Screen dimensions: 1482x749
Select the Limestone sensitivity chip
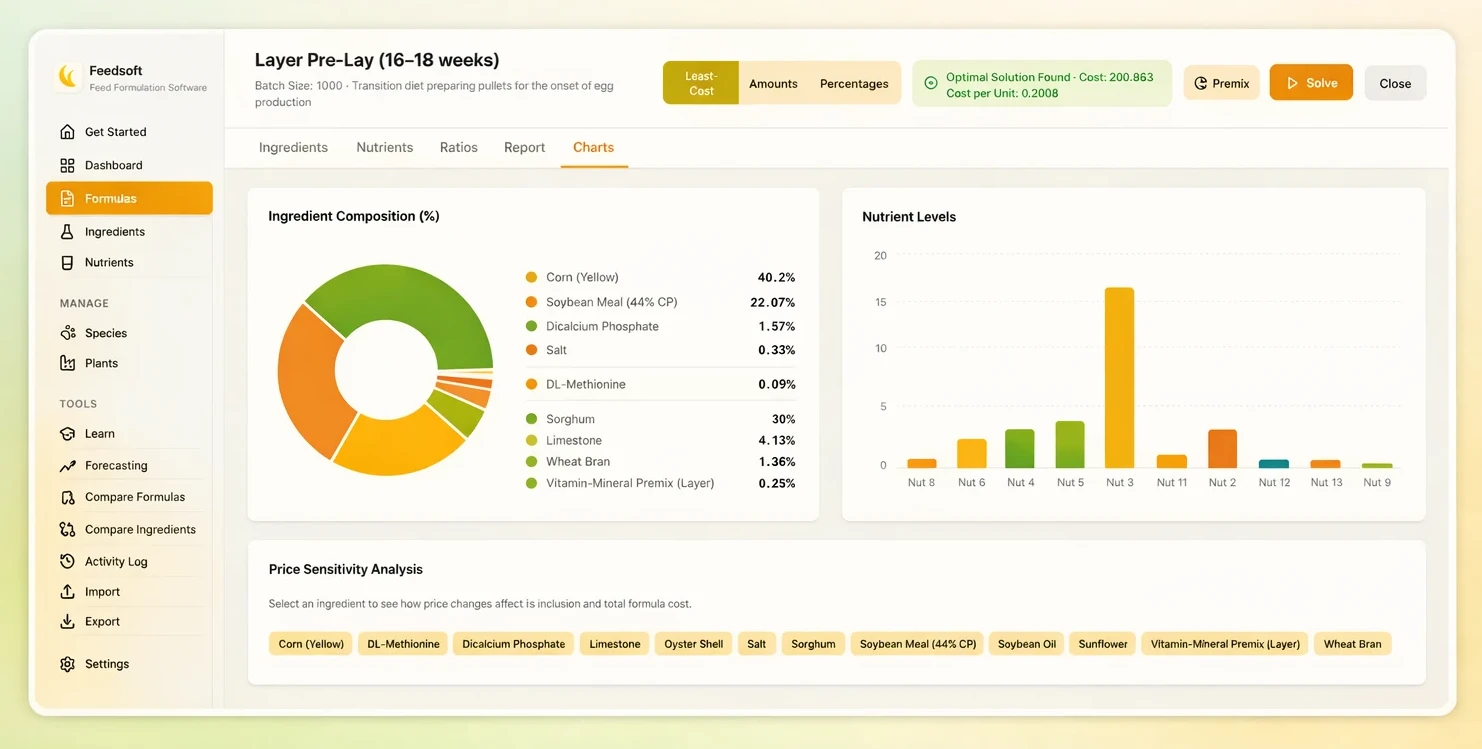pyautogui.click(x=614, y=643)
